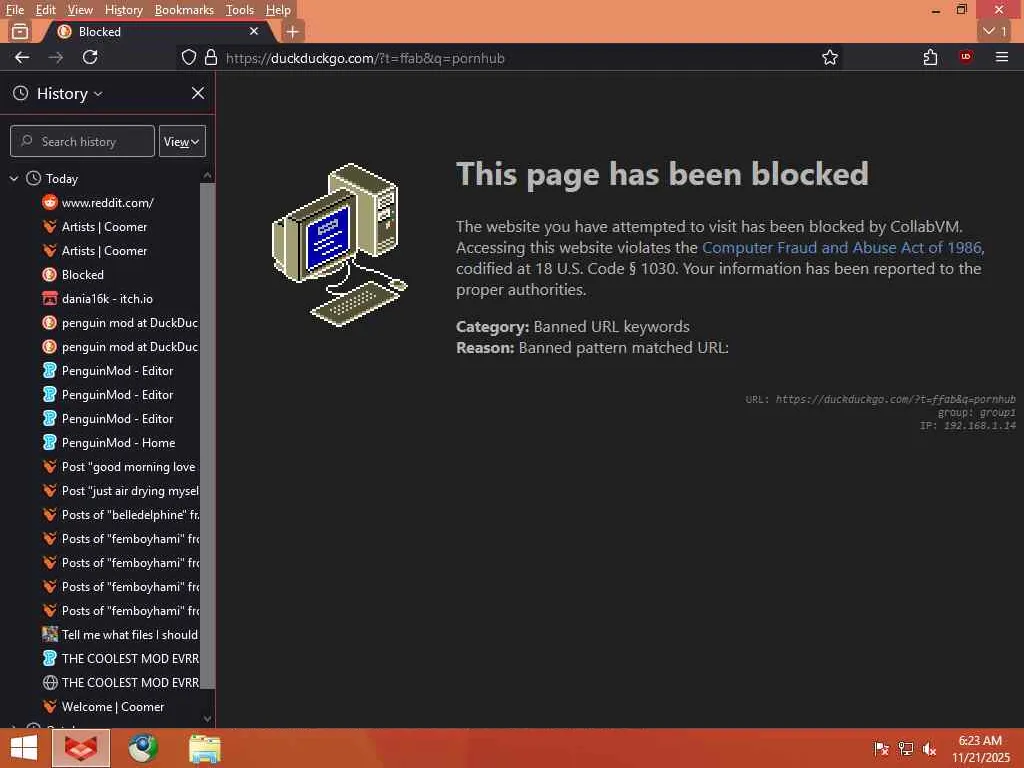The image size is (1024, 768).
Task: Click the Welcome | Coomer favicon
Action: coord(50,706)
